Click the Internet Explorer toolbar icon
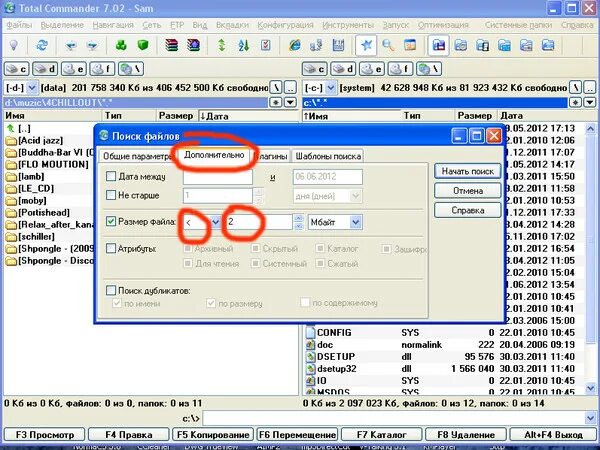Viewport: 600px width, 450px height. pos(294,45)
